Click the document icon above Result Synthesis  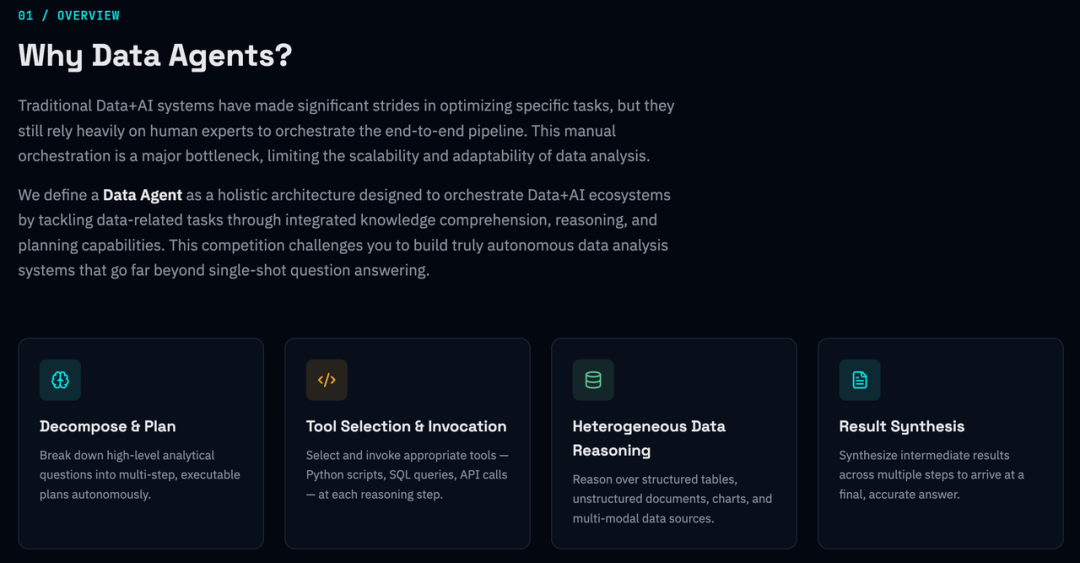click(859, 380)
